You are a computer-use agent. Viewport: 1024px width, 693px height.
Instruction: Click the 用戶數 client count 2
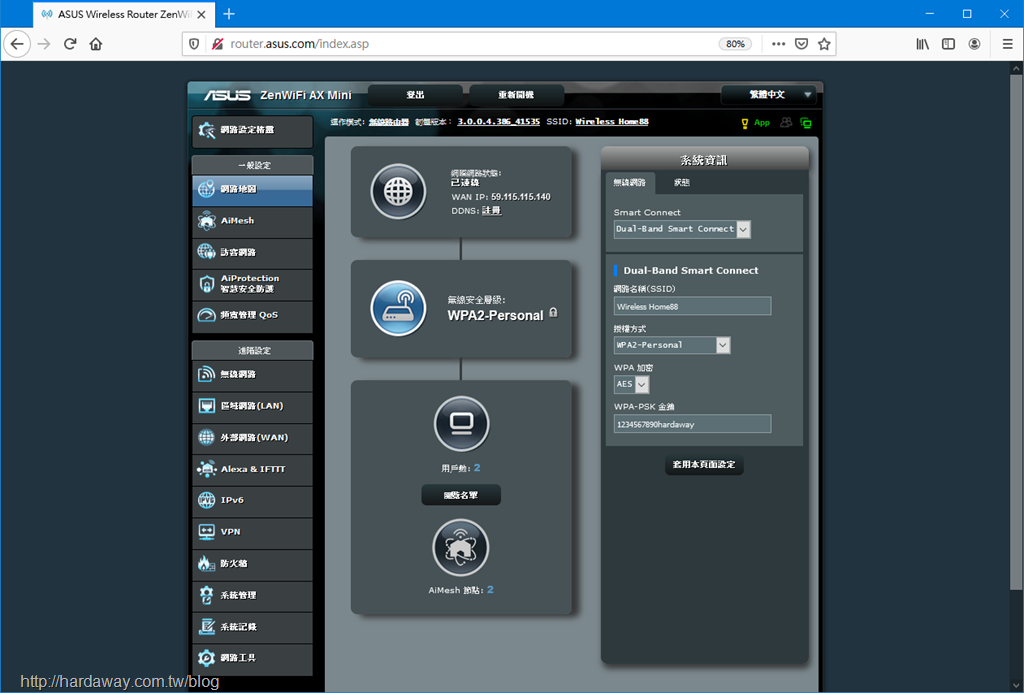pos(477,468)
